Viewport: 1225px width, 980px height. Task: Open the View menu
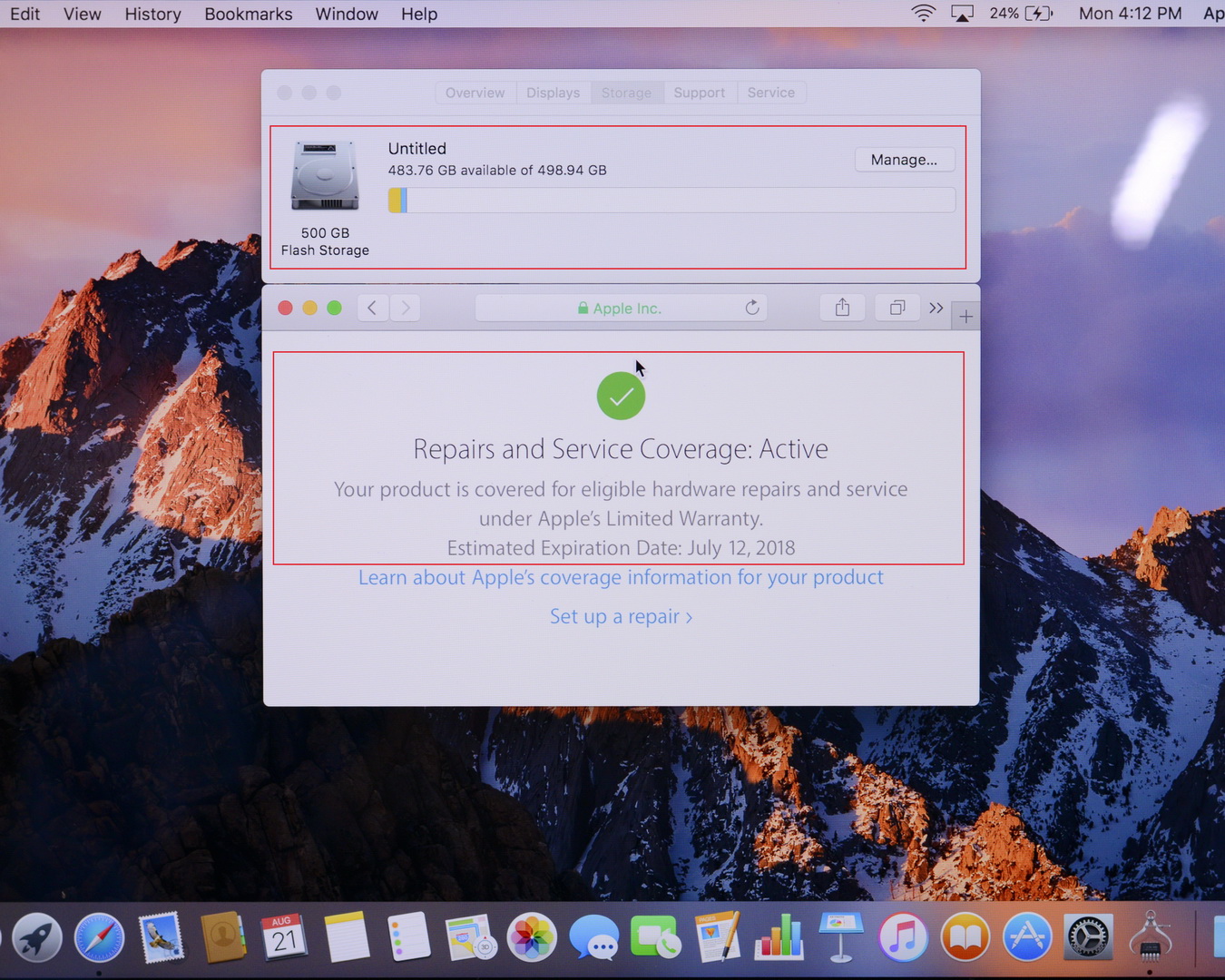[83, 14]
